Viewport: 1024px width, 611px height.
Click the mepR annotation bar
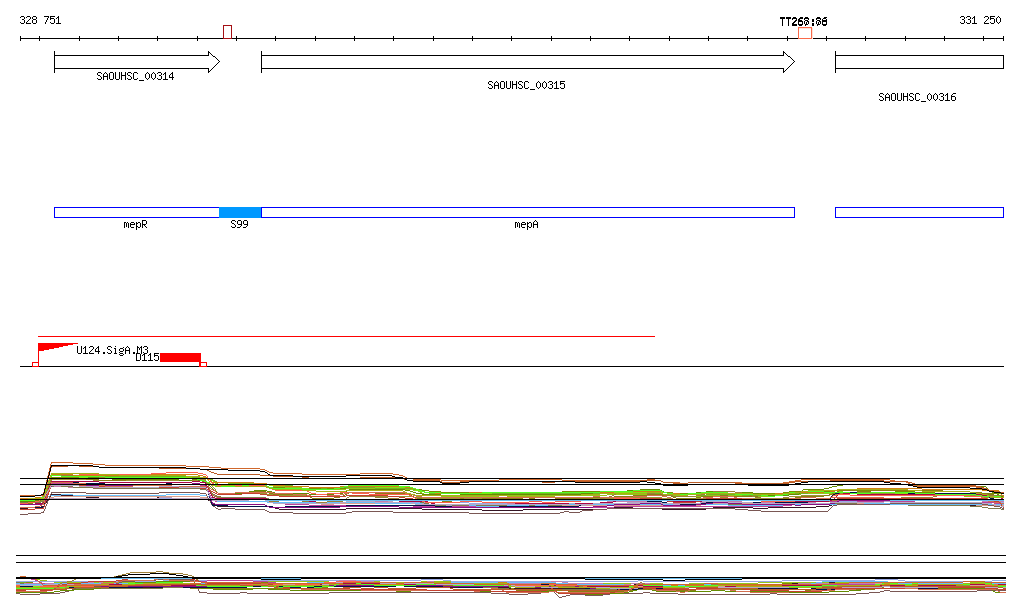[x=136, y=212]
